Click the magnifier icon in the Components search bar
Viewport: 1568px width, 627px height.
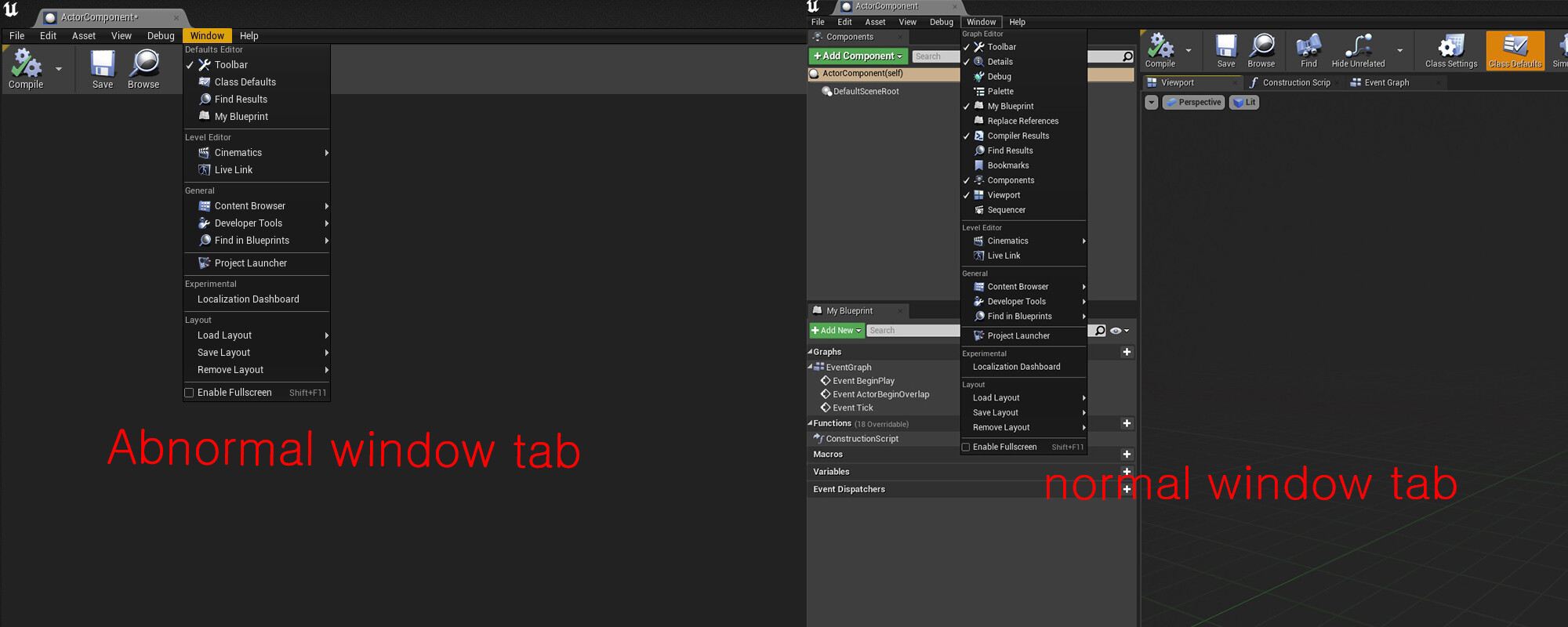[x=1127, y=56]
